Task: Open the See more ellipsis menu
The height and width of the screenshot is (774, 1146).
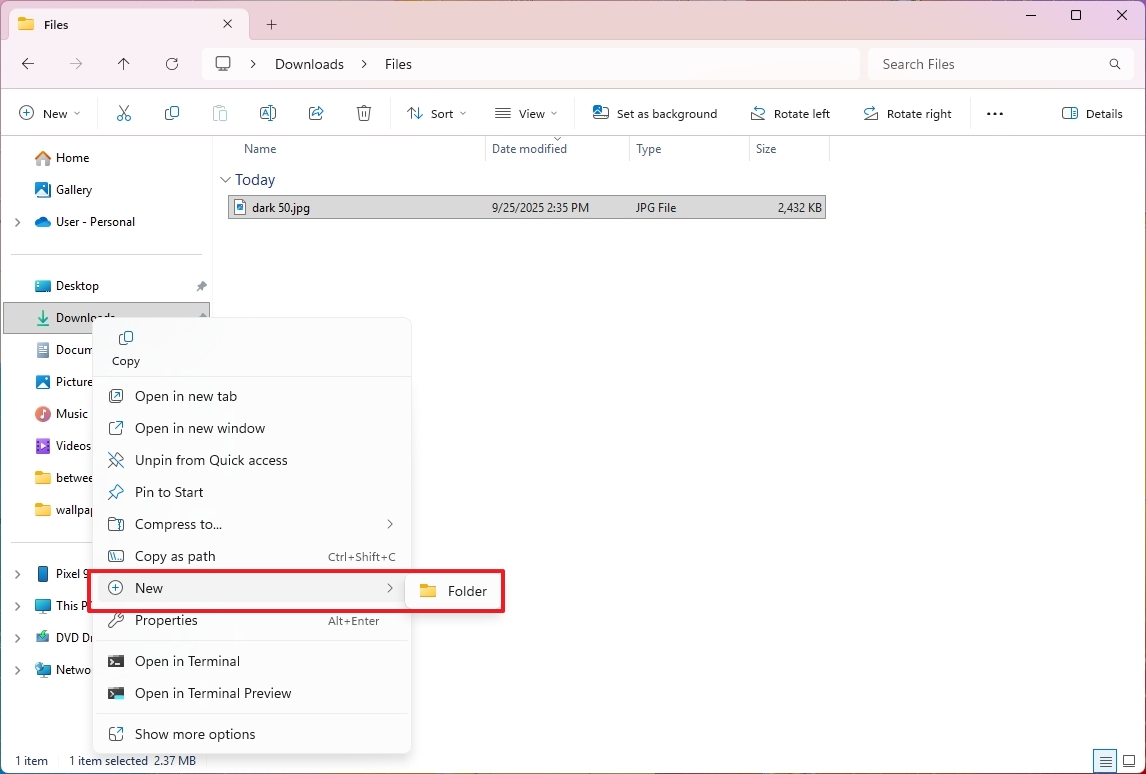Action: pyautogui.click(x=995, y=113)
